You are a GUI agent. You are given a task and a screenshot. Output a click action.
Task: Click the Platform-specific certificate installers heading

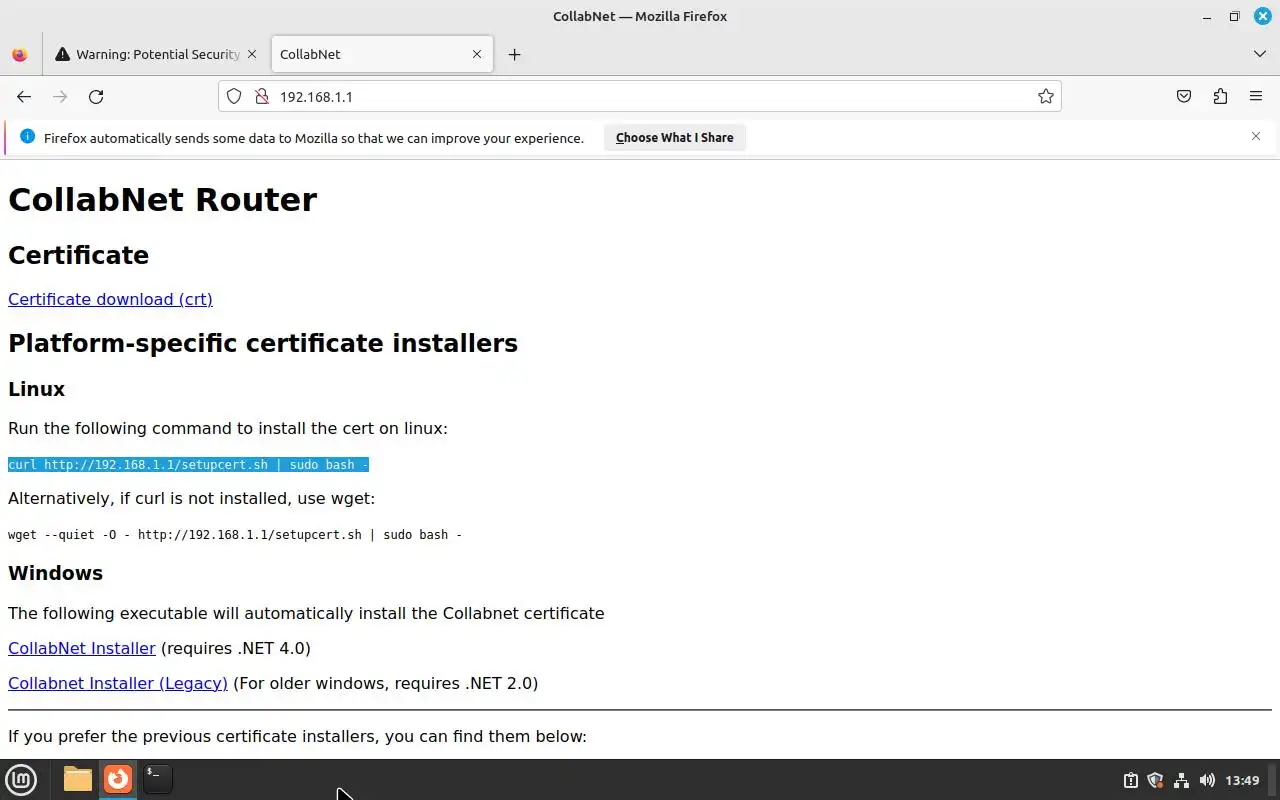tap(263, 343)
